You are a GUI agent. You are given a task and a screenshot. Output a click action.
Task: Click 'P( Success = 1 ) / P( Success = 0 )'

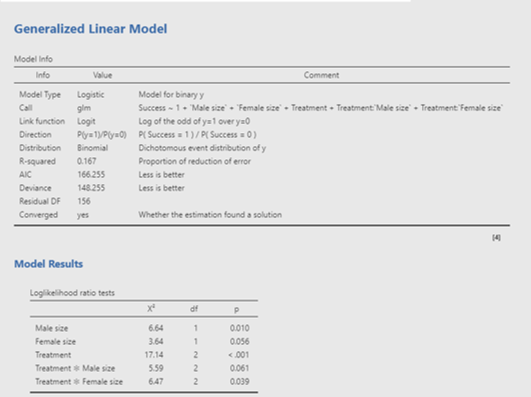coord(197,134)
